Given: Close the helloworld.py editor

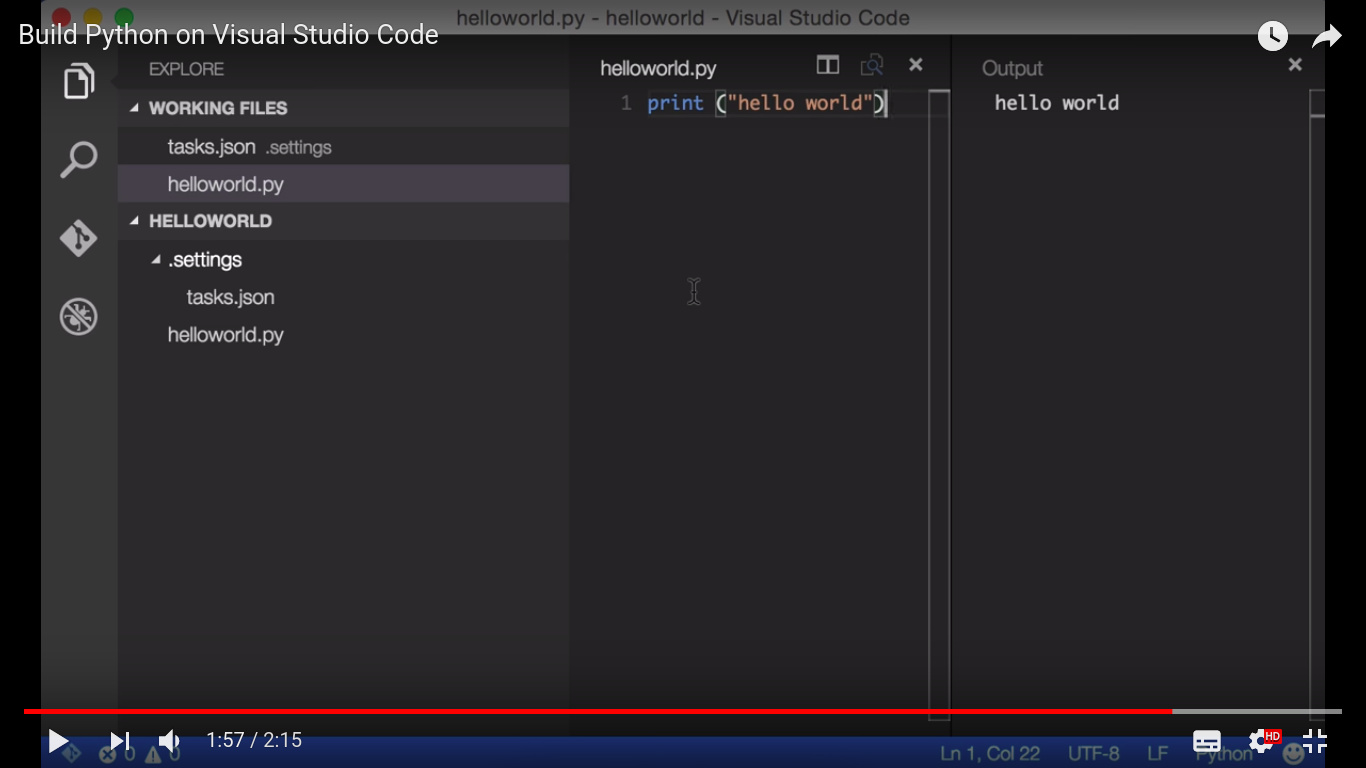Looking at the screenshot, I should (x=915, y=65).
